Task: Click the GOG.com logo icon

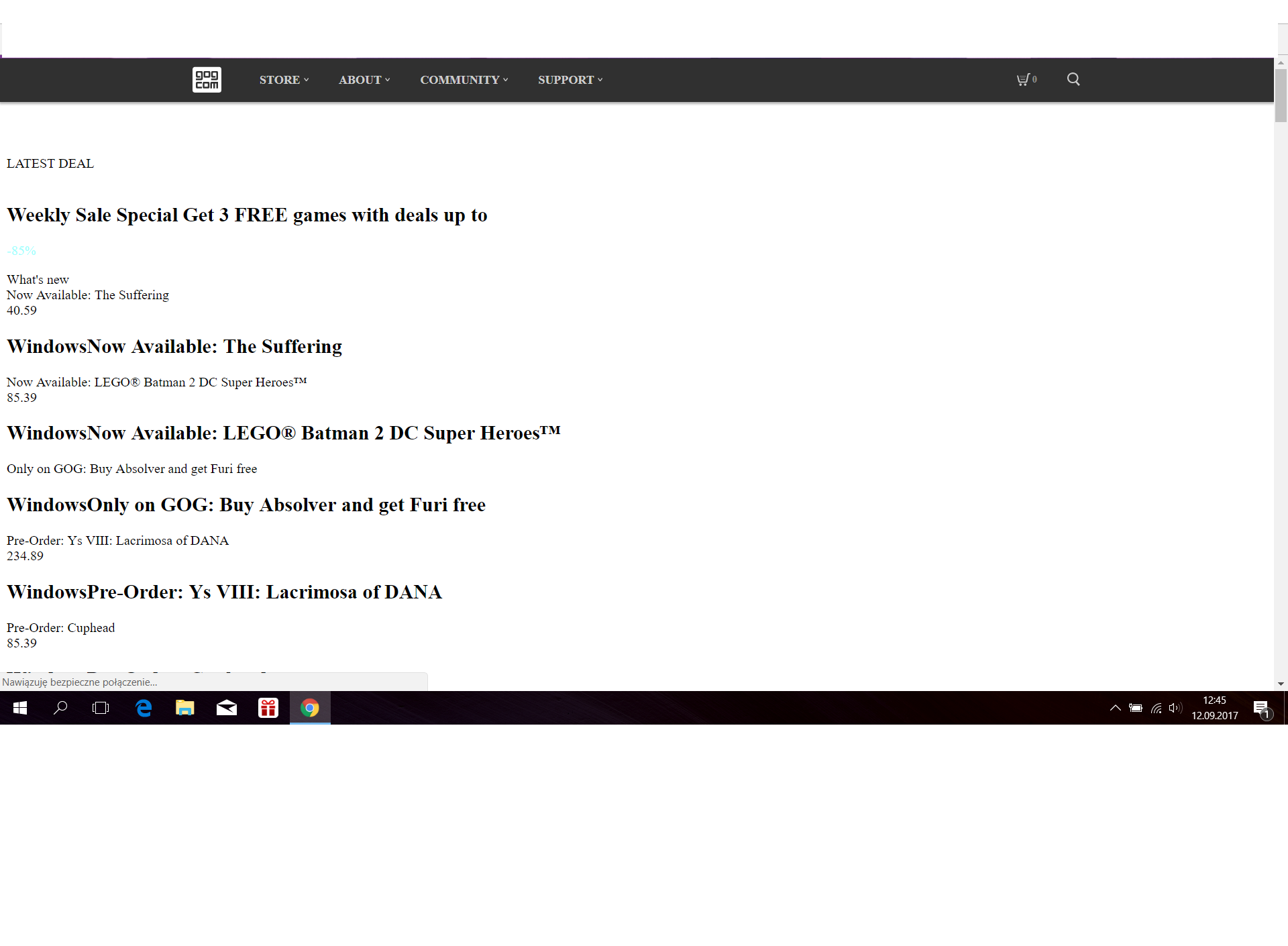Action: click(x=207, y=80)
